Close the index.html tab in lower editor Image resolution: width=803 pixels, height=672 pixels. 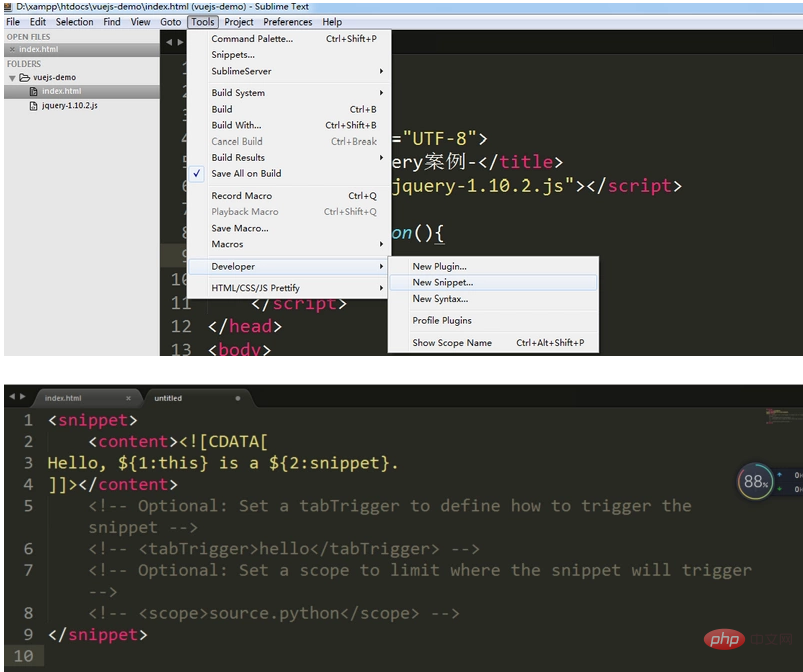coord(128,398)
